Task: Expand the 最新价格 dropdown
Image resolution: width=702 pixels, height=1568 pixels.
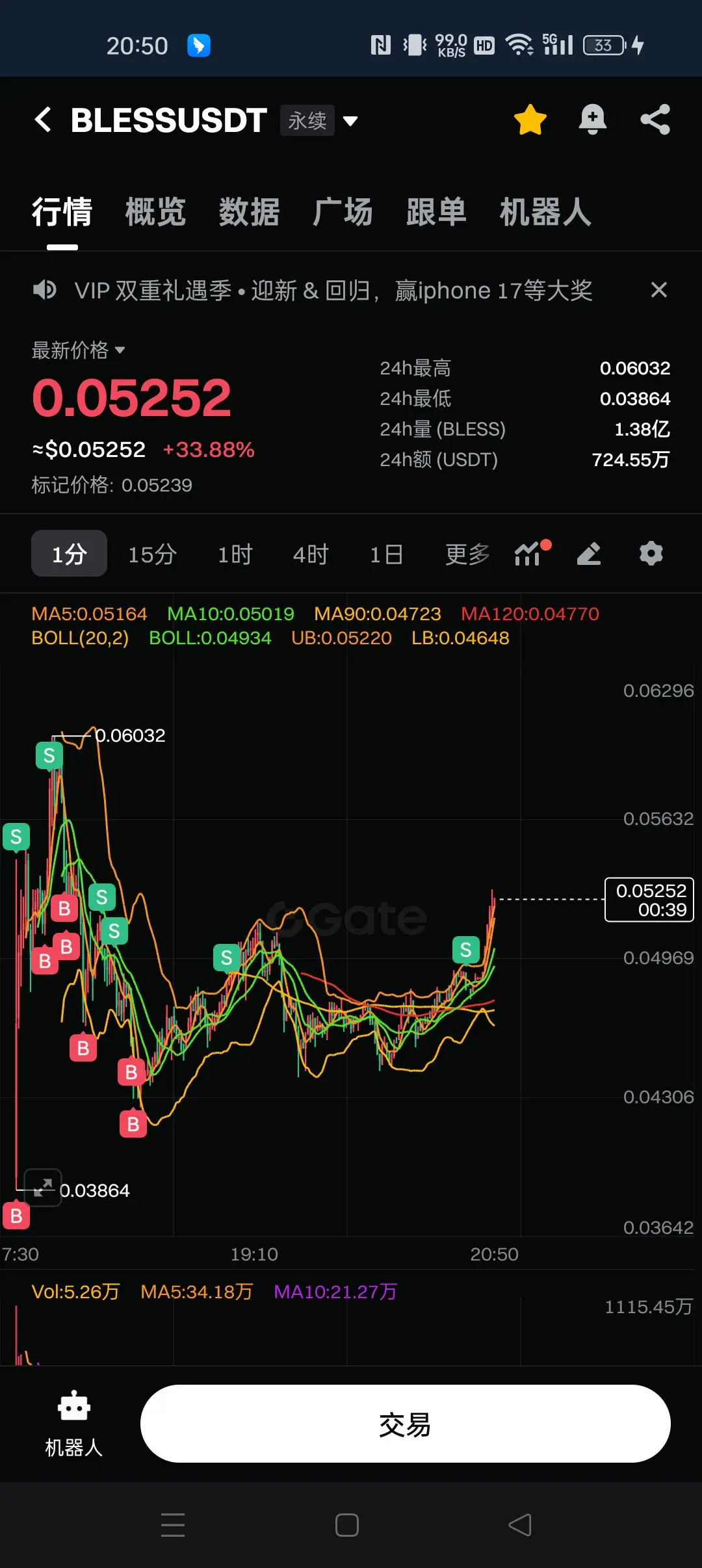Action: tap(78, 350)
